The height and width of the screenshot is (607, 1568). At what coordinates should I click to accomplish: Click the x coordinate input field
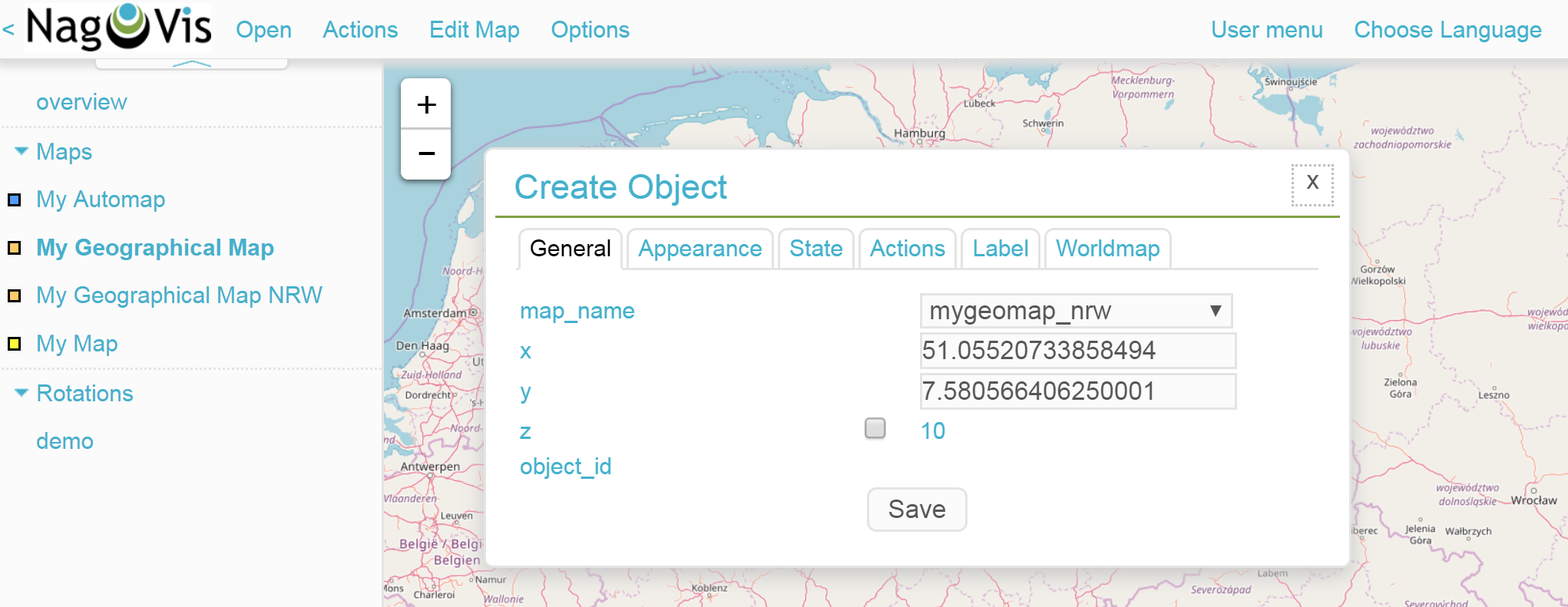[x=1078, y=351]
